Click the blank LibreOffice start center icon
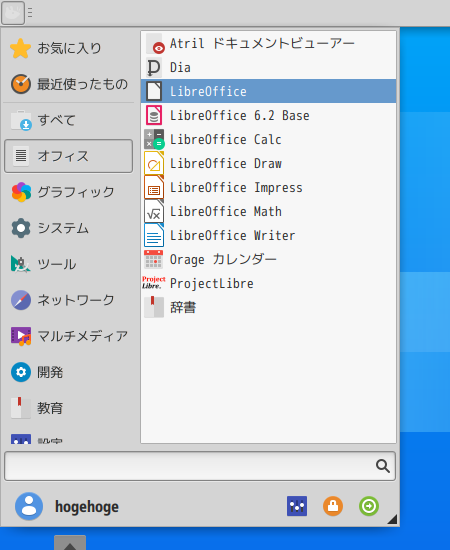 click(x=154, y=91)
